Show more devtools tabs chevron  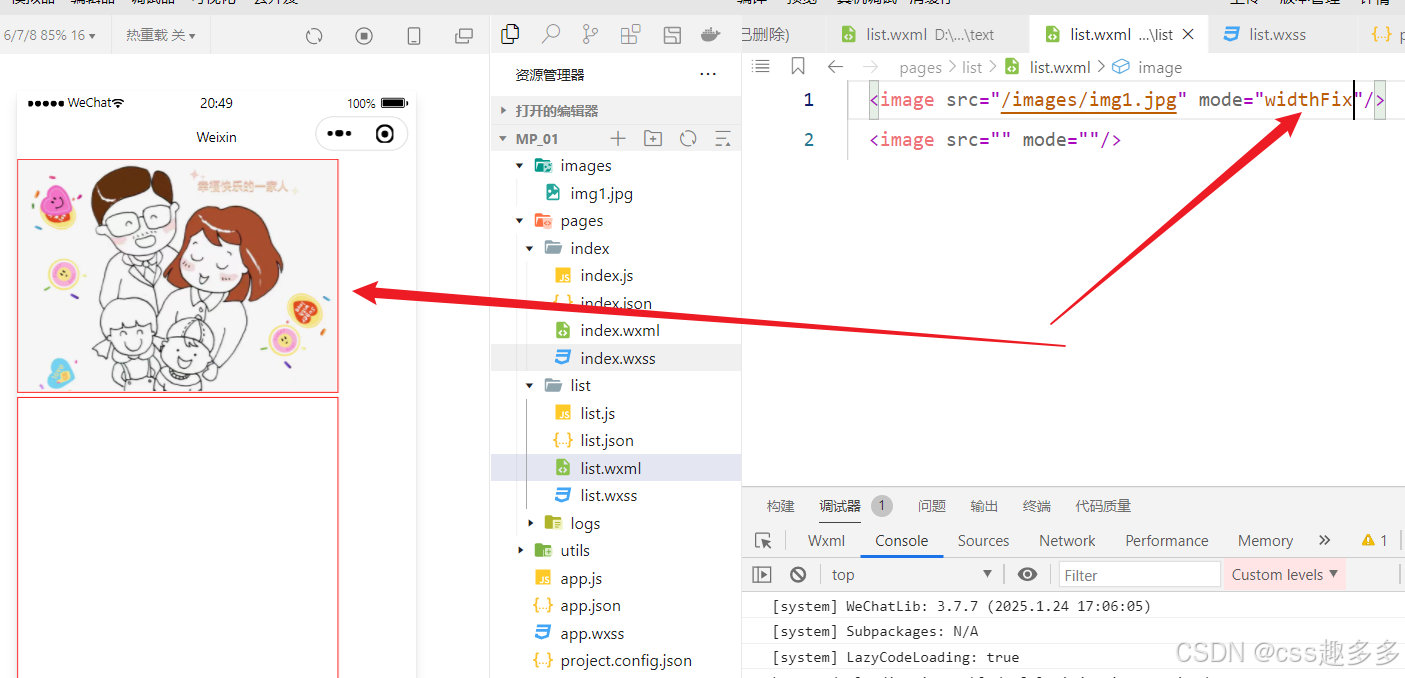click(x=1325, y=540)
